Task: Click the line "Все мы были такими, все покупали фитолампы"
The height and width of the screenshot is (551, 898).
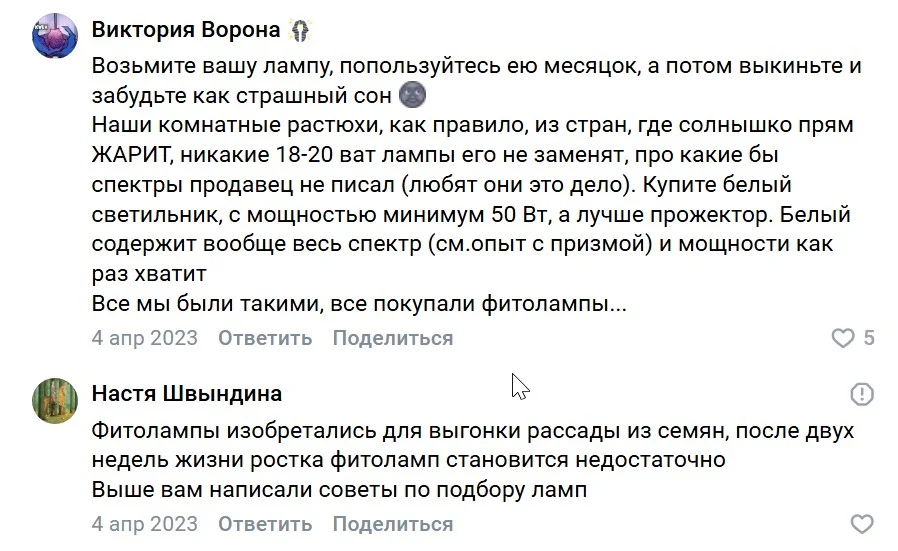Action: 359,304
